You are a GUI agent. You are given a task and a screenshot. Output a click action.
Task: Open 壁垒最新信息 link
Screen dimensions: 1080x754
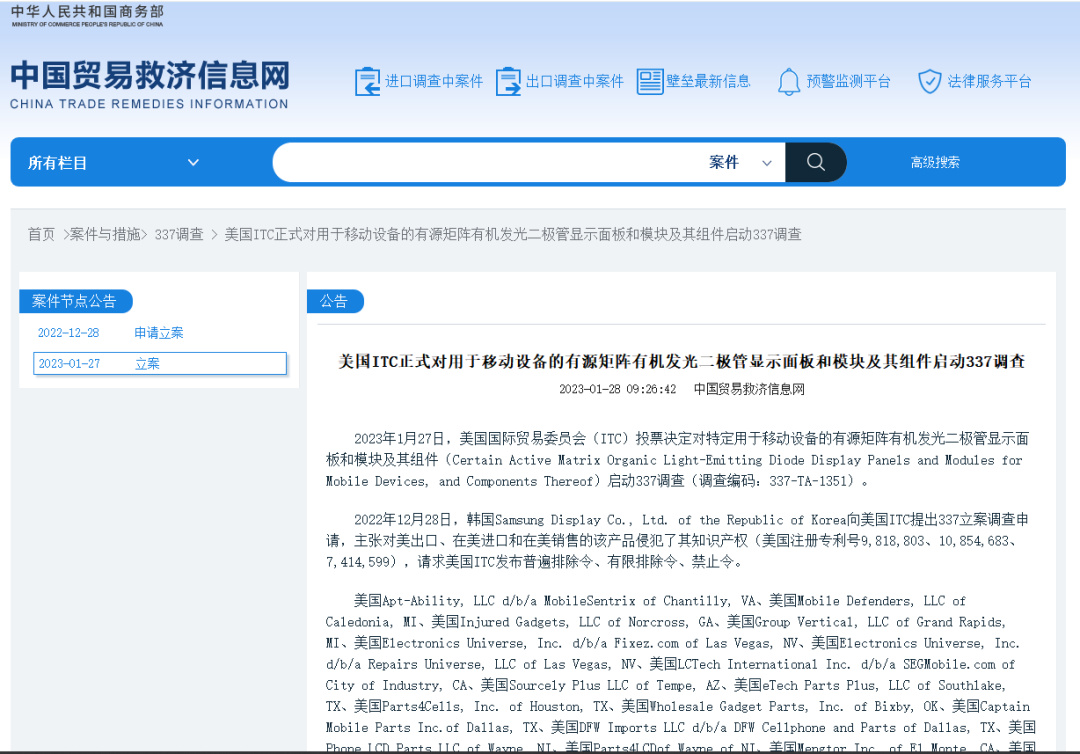[x=708, y=82]
